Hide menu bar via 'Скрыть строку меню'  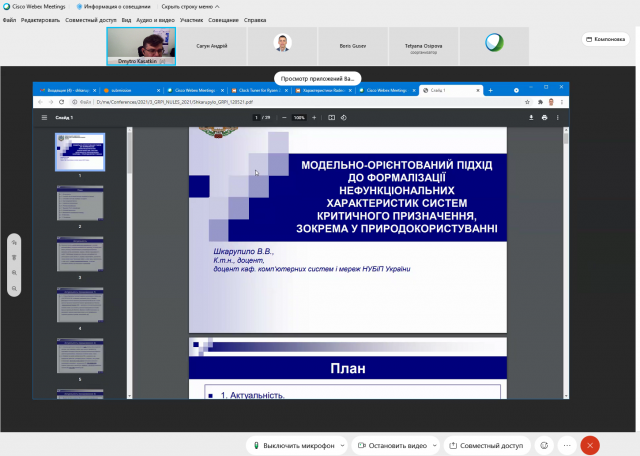[190, 7]
